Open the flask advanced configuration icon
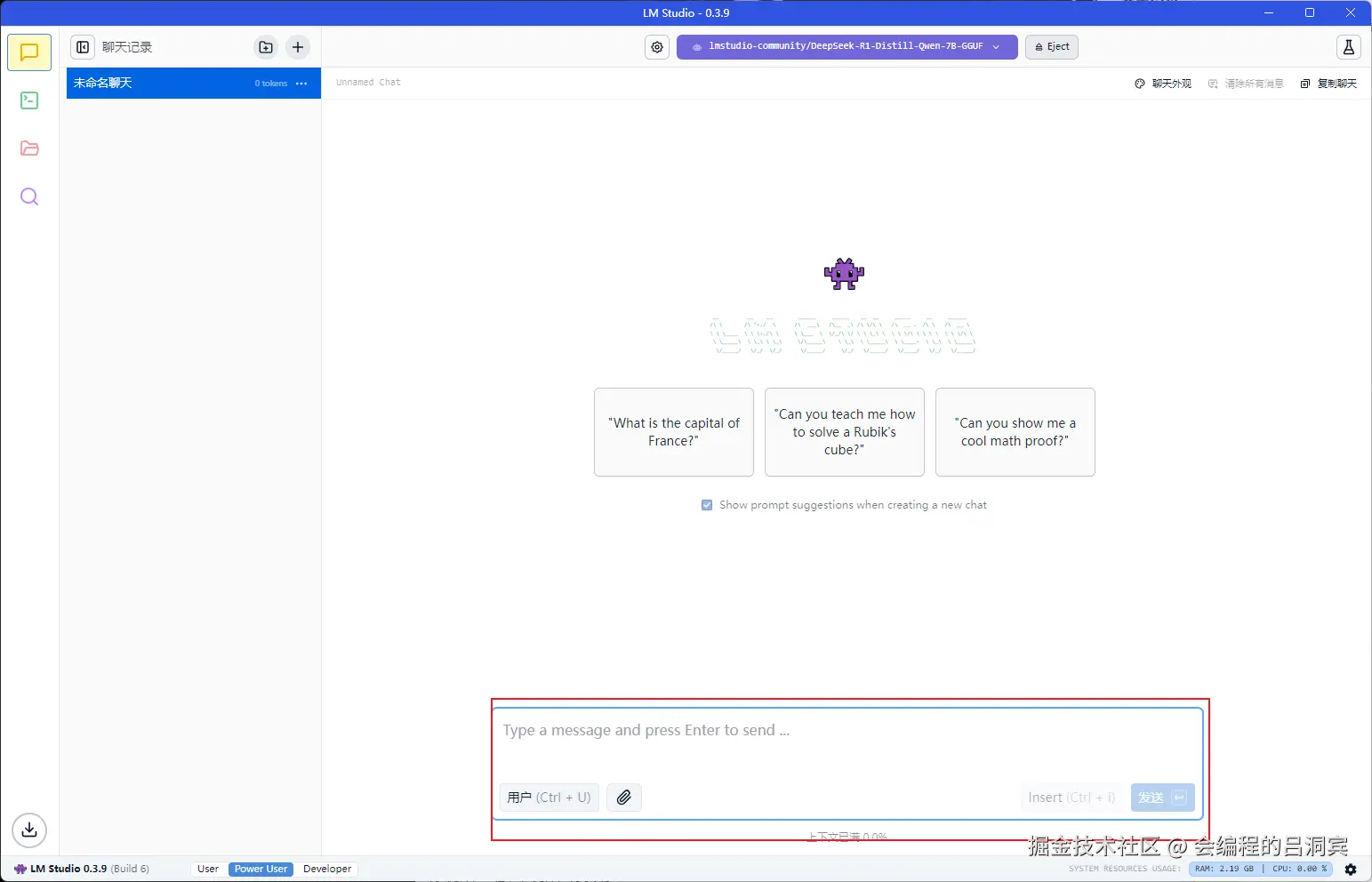Screen dimensions: 1372x882 coord(1349,47)
